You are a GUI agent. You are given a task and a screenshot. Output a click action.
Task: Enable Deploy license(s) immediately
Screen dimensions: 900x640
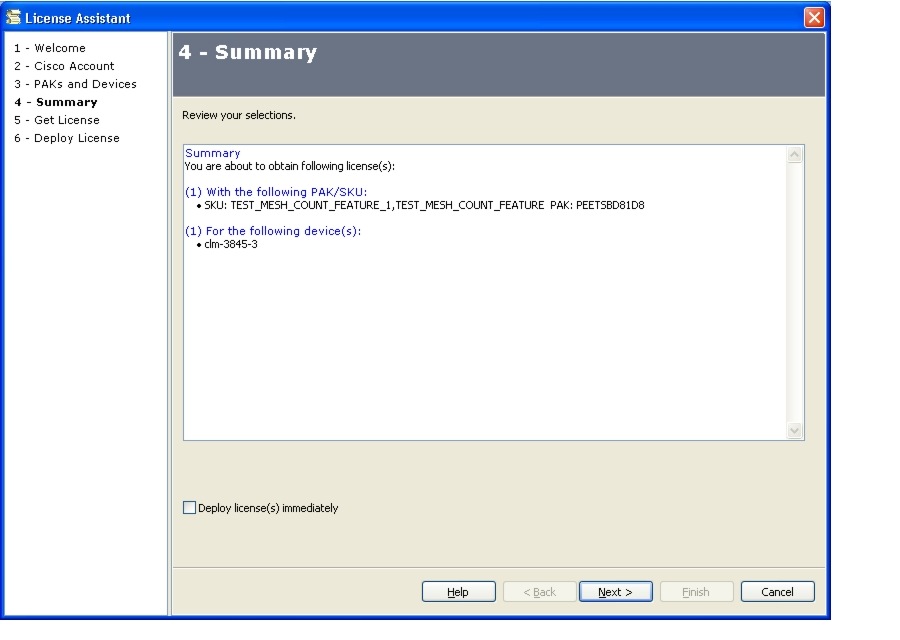[188, 508]
